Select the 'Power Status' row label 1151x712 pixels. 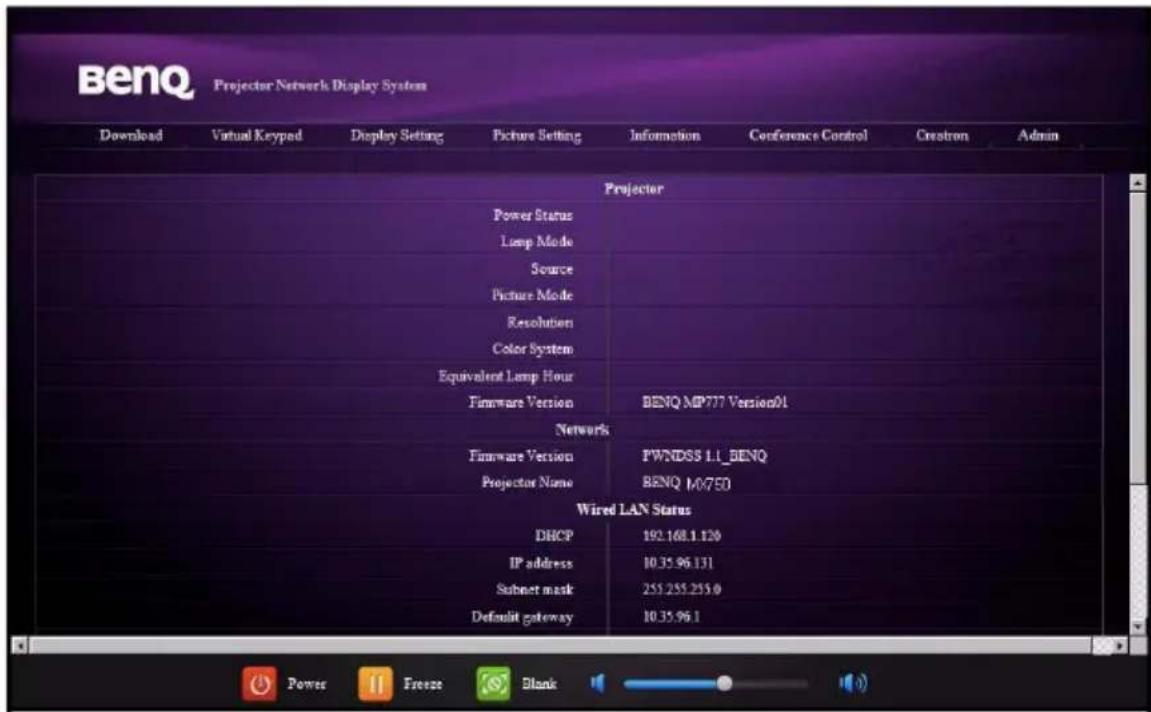tap(533, 215)
